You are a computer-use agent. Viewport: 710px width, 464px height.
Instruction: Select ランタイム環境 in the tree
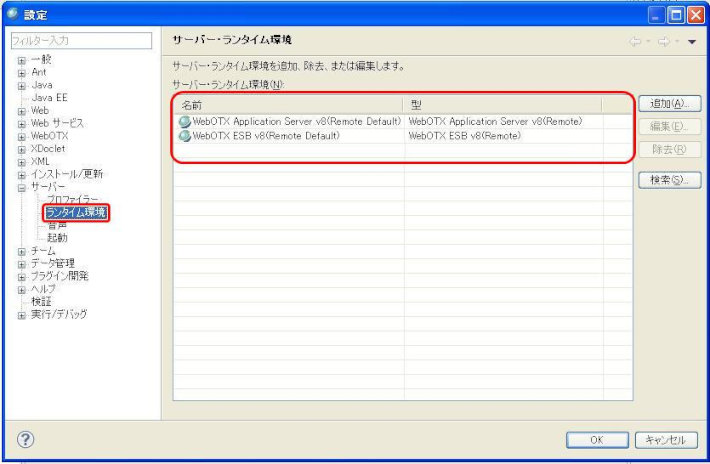coord(76,212)
